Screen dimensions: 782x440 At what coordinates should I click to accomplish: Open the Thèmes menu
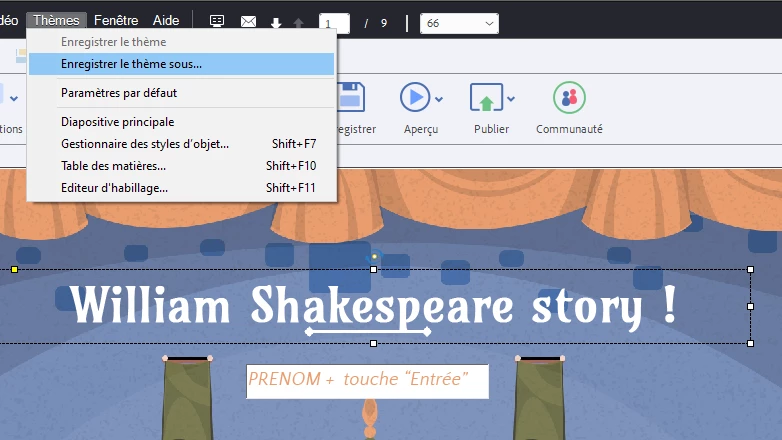click(56, 20)
